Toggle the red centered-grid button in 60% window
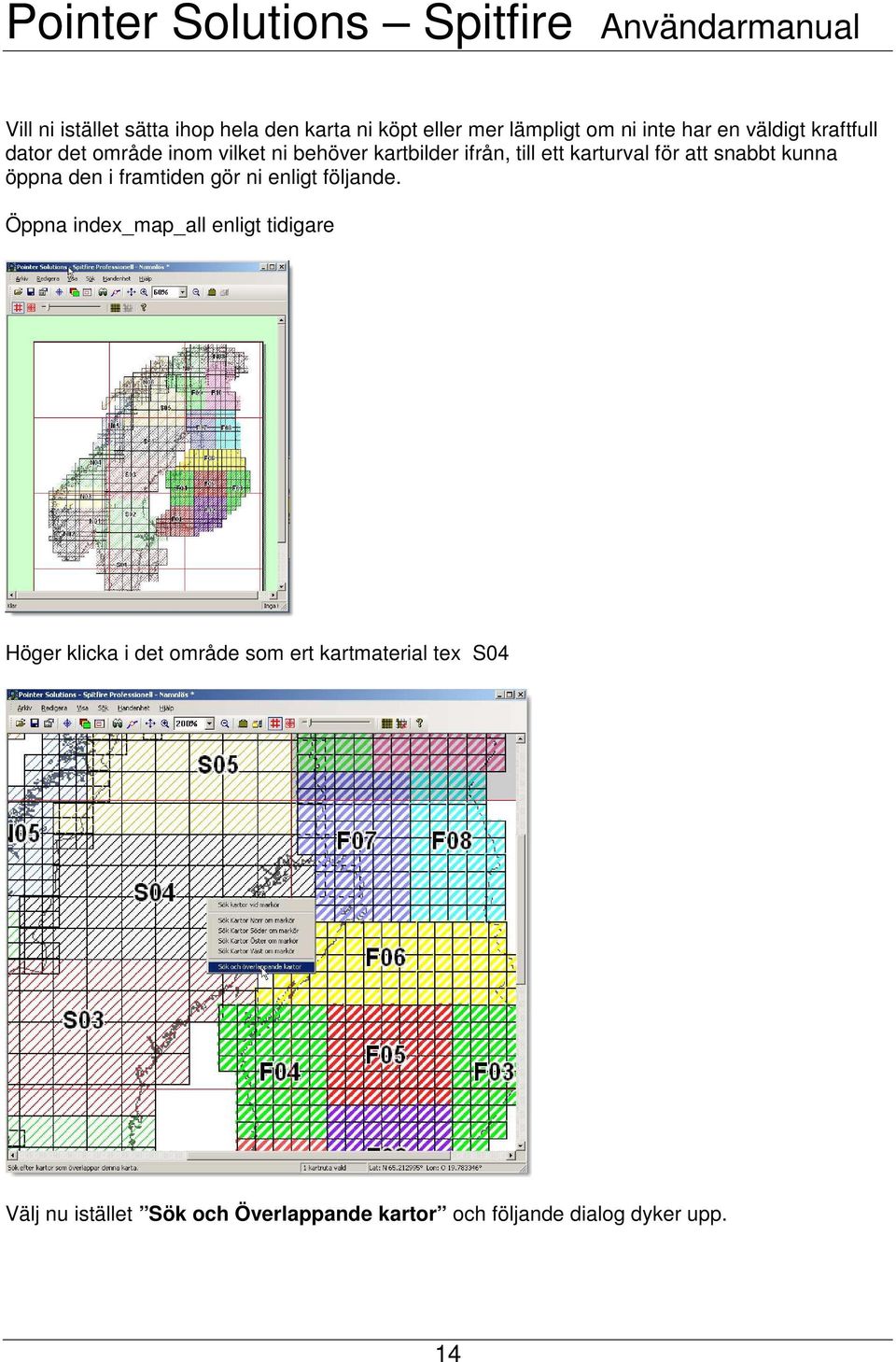Image resolution: width=896 pixels, height=1362 pixels. tap(31, 307)
